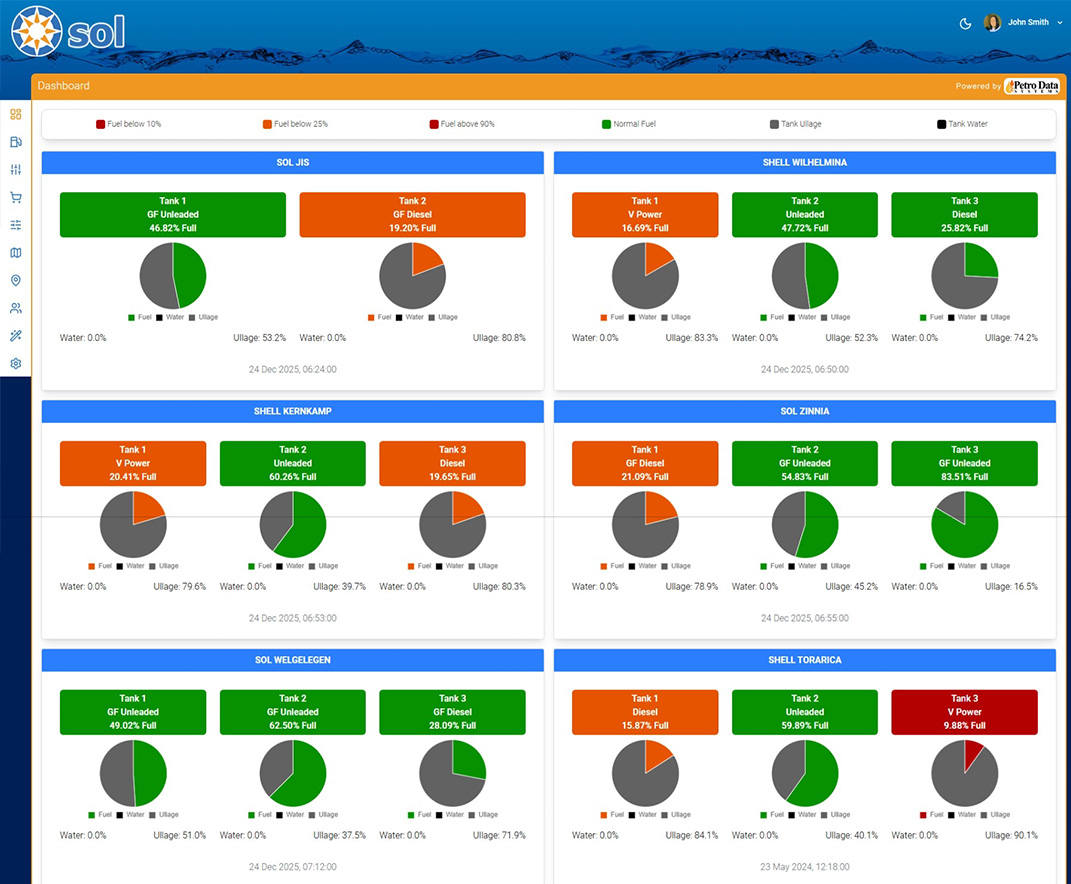Click the Tank Ullage legend swatch

pyautogui.click(x=774, y=124)
